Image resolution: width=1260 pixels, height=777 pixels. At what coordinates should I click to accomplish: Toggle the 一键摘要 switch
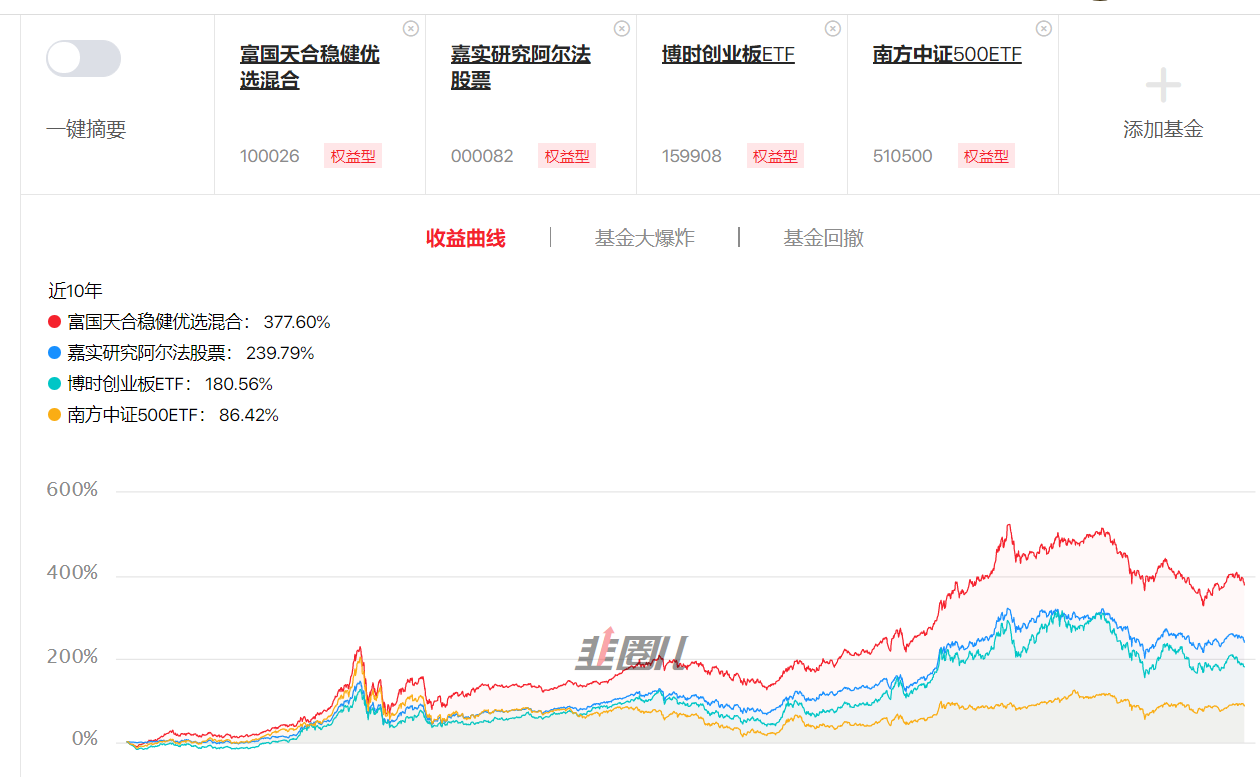pyautogui.click(x=84, y=59)
